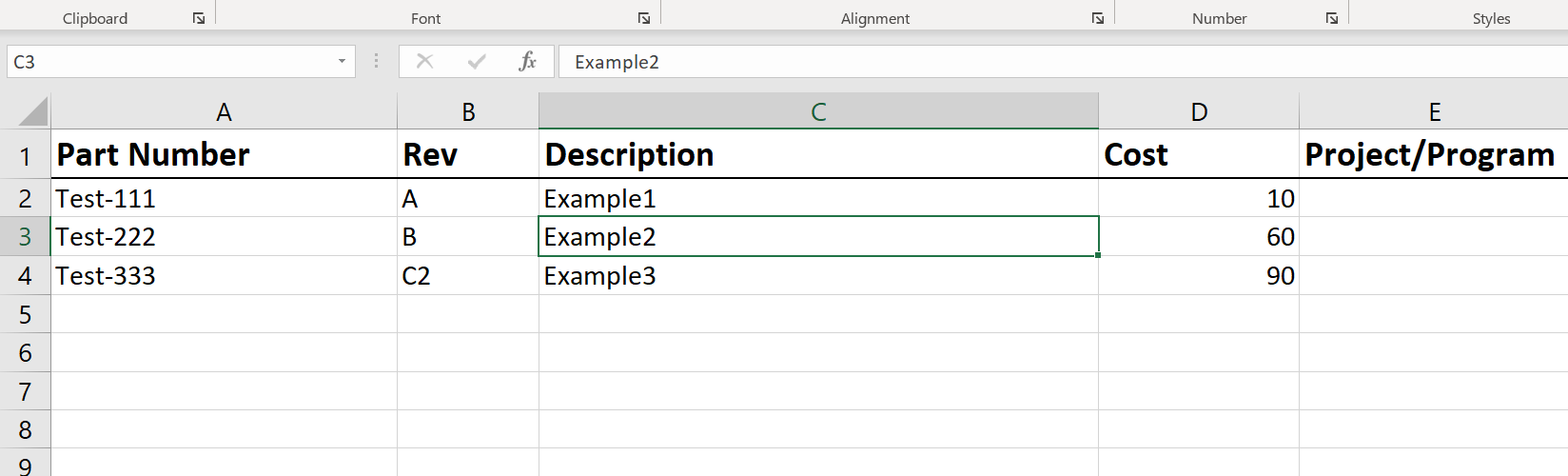Open the Number format dialog launcher
Image resolution: width=1568 pixels, height=476 pixels.
tap(1332, 18)
